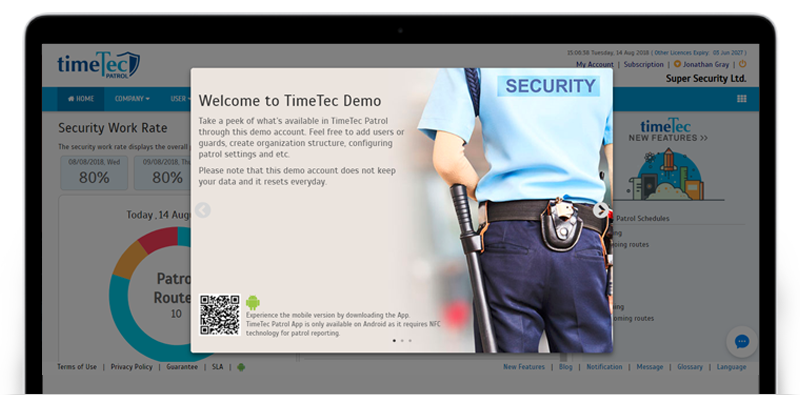The height and width of the screenshot is (395, 800).
Task: Select the first carousel dot
Action: [x=394, y=340]
